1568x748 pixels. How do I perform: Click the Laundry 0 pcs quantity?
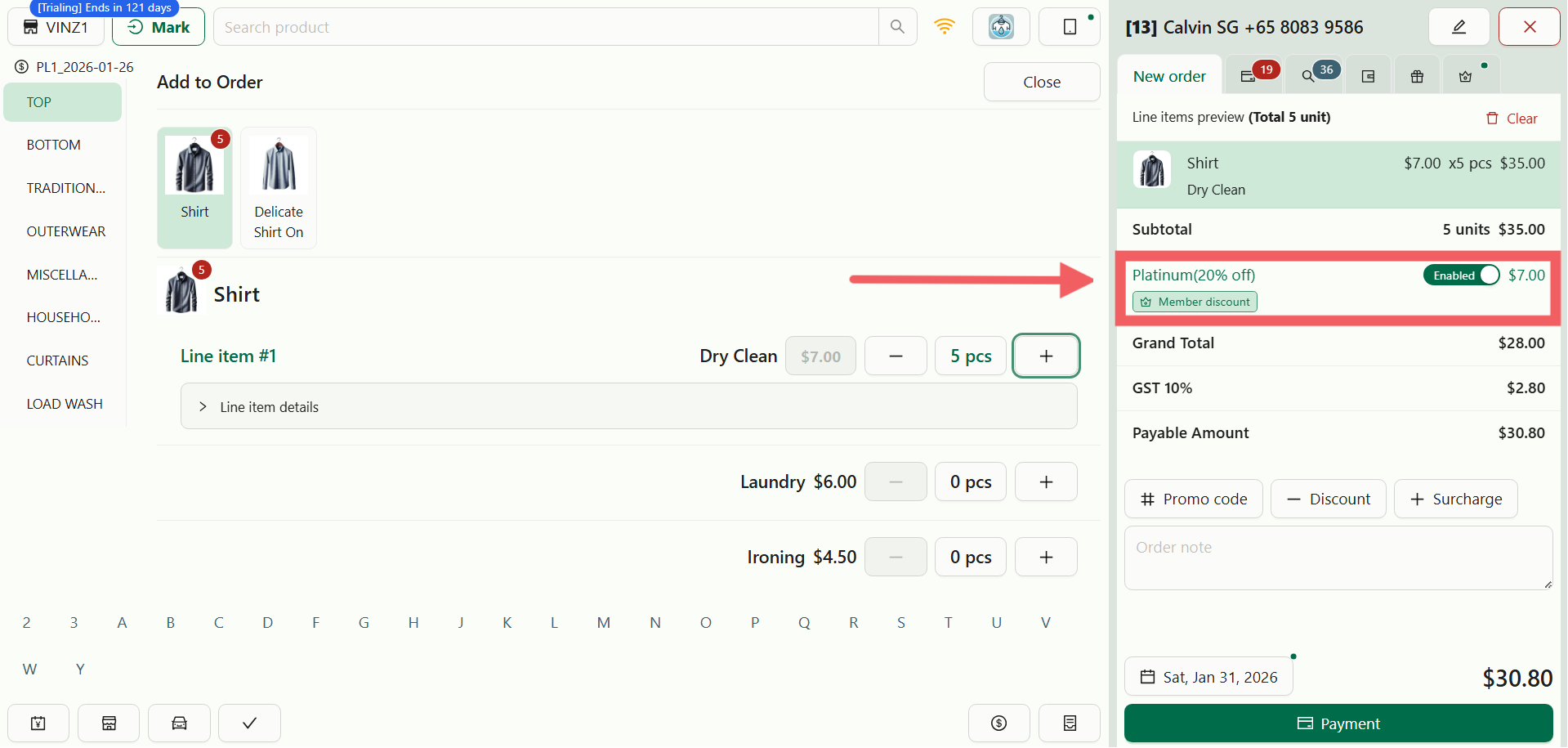tap(971, 481)
